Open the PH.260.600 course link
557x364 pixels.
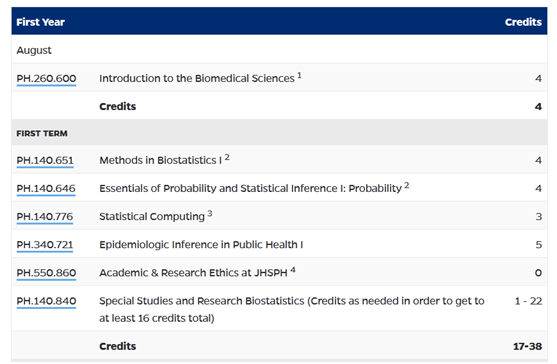click(46, 78)
